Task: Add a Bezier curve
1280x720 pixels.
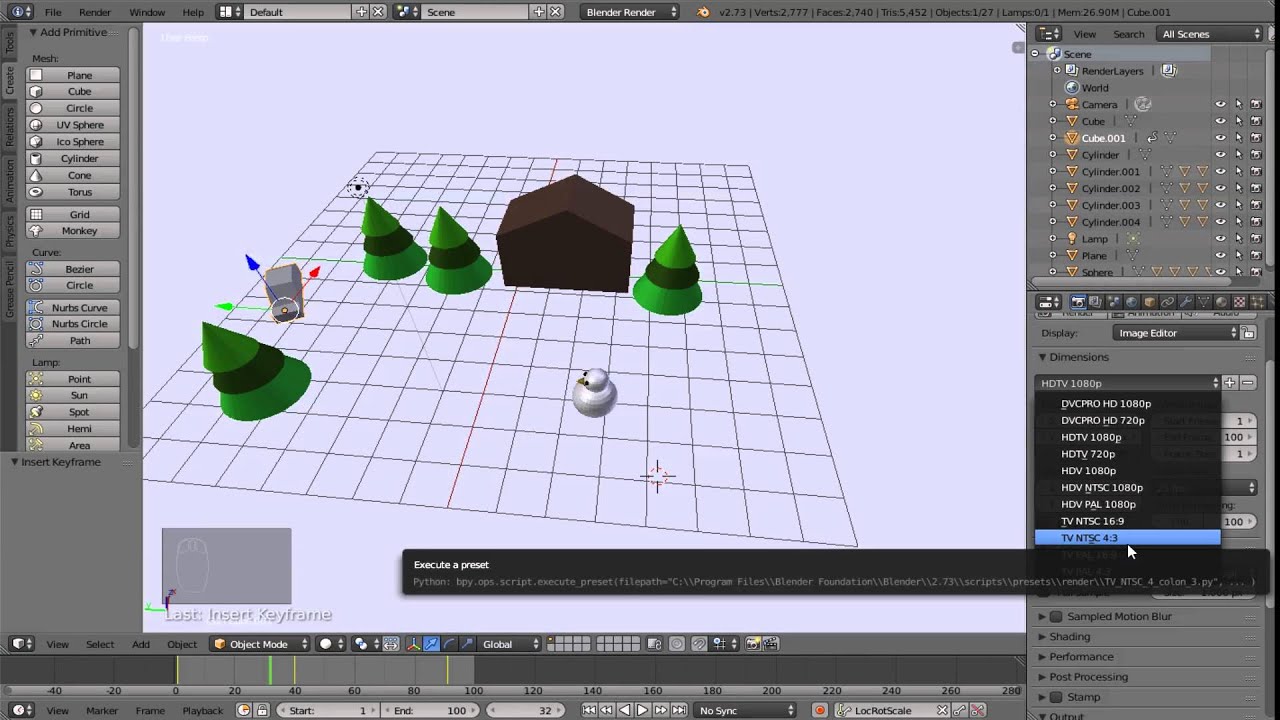Action: (72, 269)
